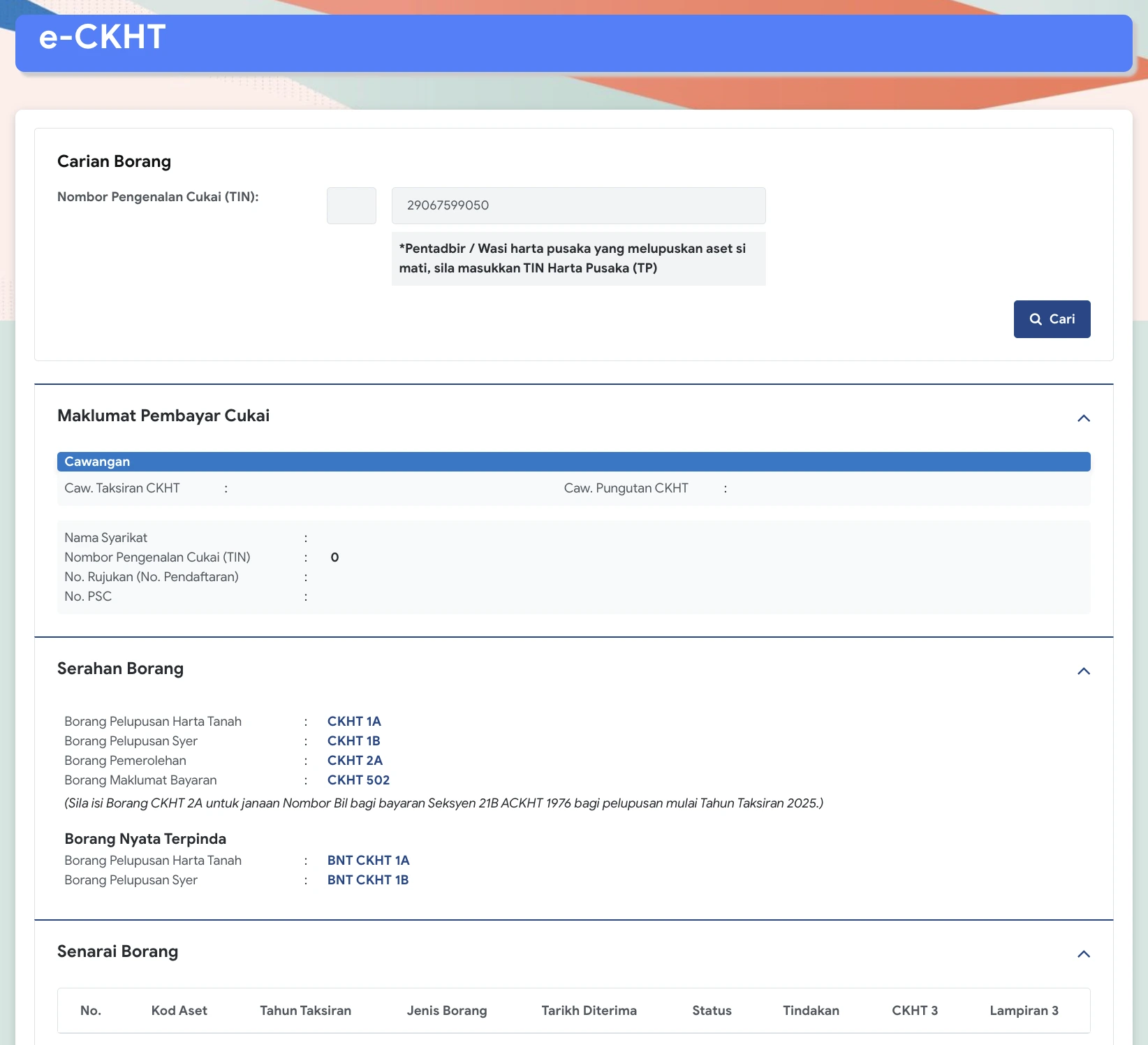The image size is (1148, 1045).
Task: Open the BNT CKHT 1B form
Action: [x=367, y=880]
